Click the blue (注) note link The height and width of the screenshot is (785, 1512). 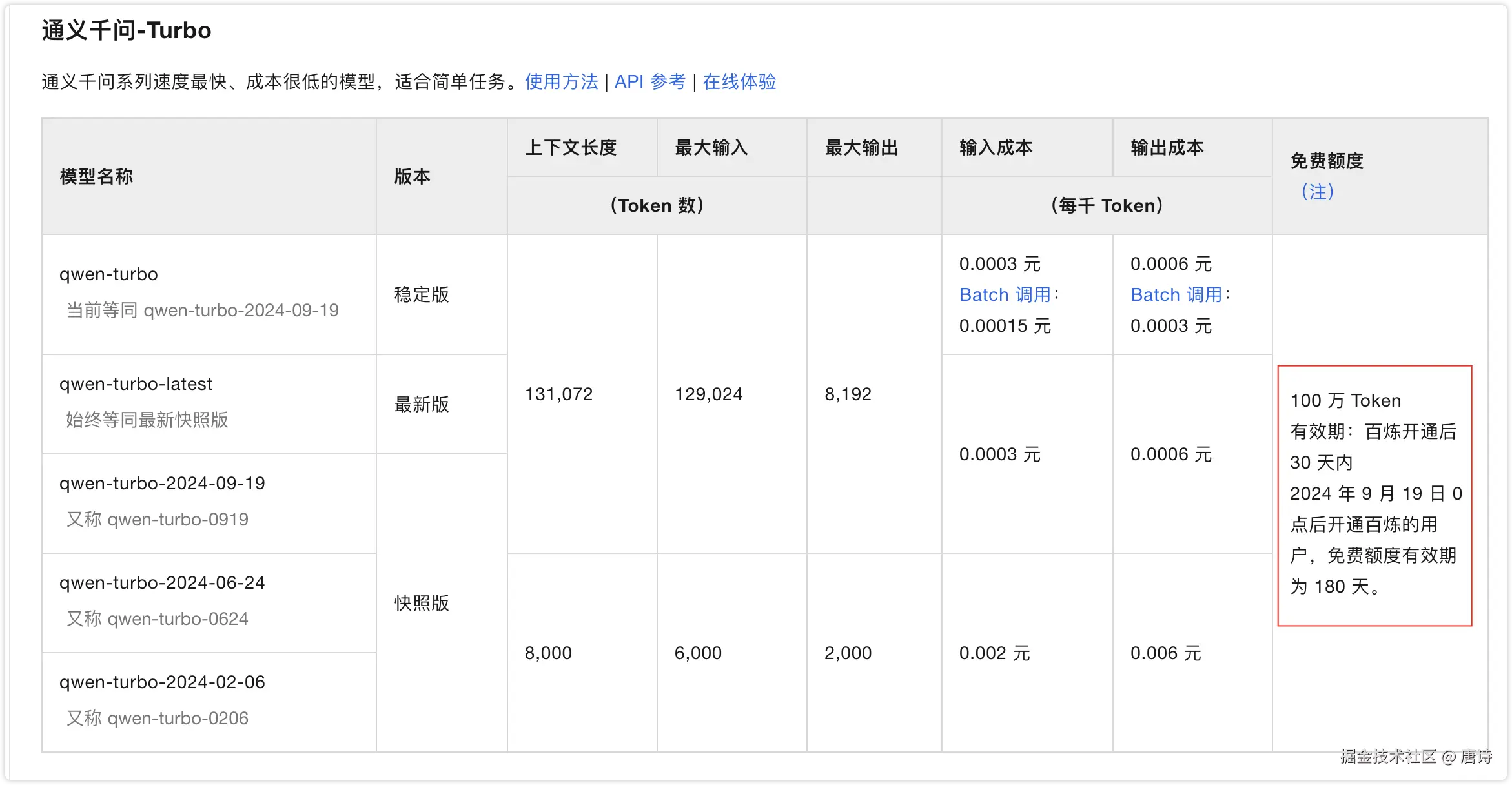[x=1317, y=192]
